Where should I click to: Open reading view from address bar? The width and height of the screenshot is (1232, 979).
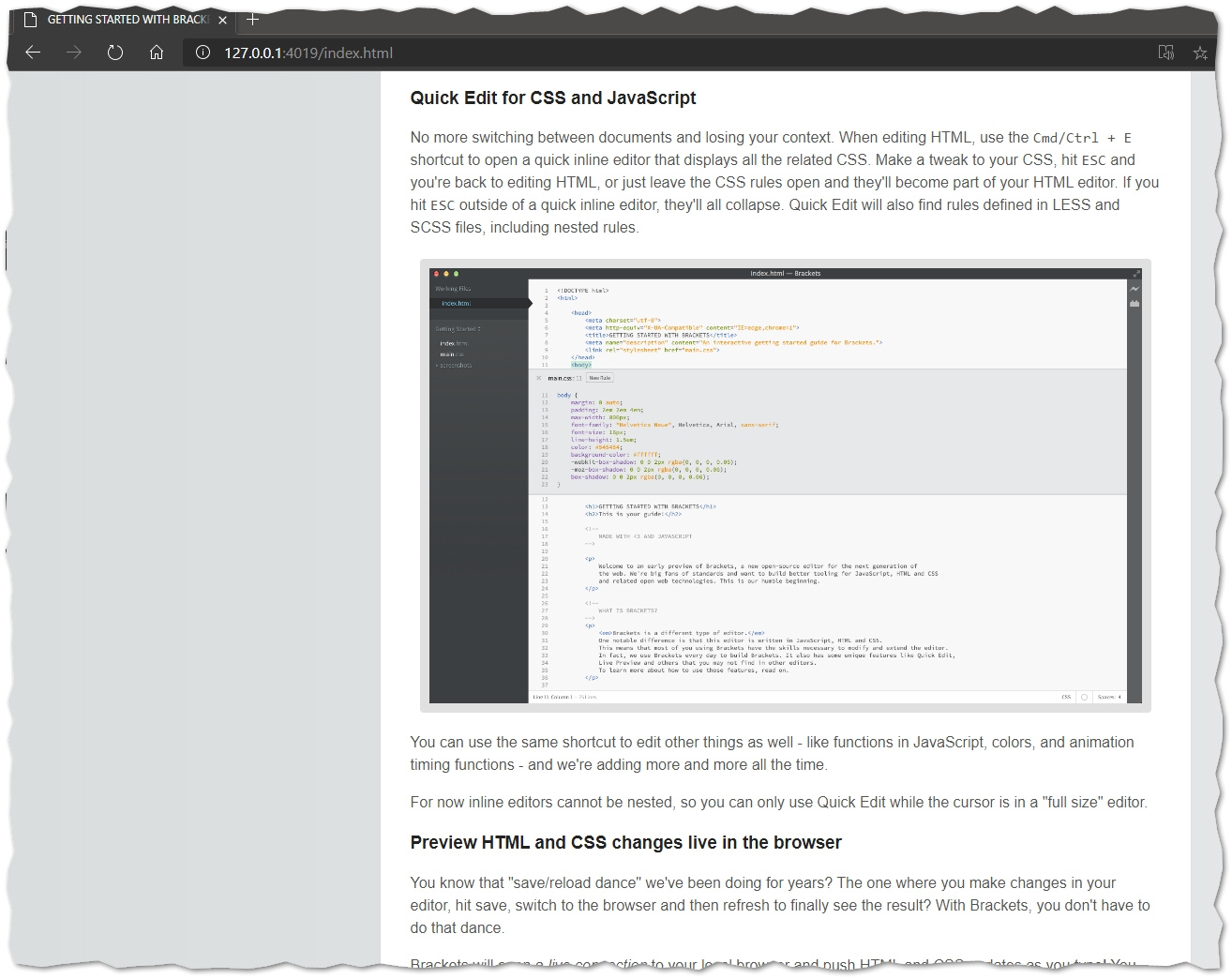[1165, 53]
